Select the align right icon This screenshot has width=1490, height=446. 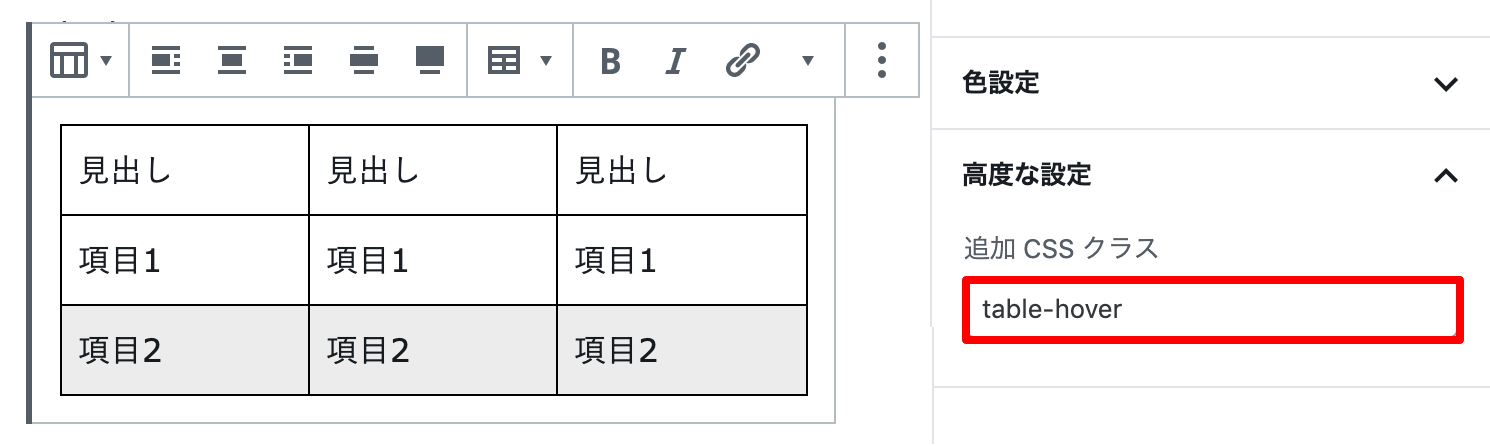tap(298, 61)
